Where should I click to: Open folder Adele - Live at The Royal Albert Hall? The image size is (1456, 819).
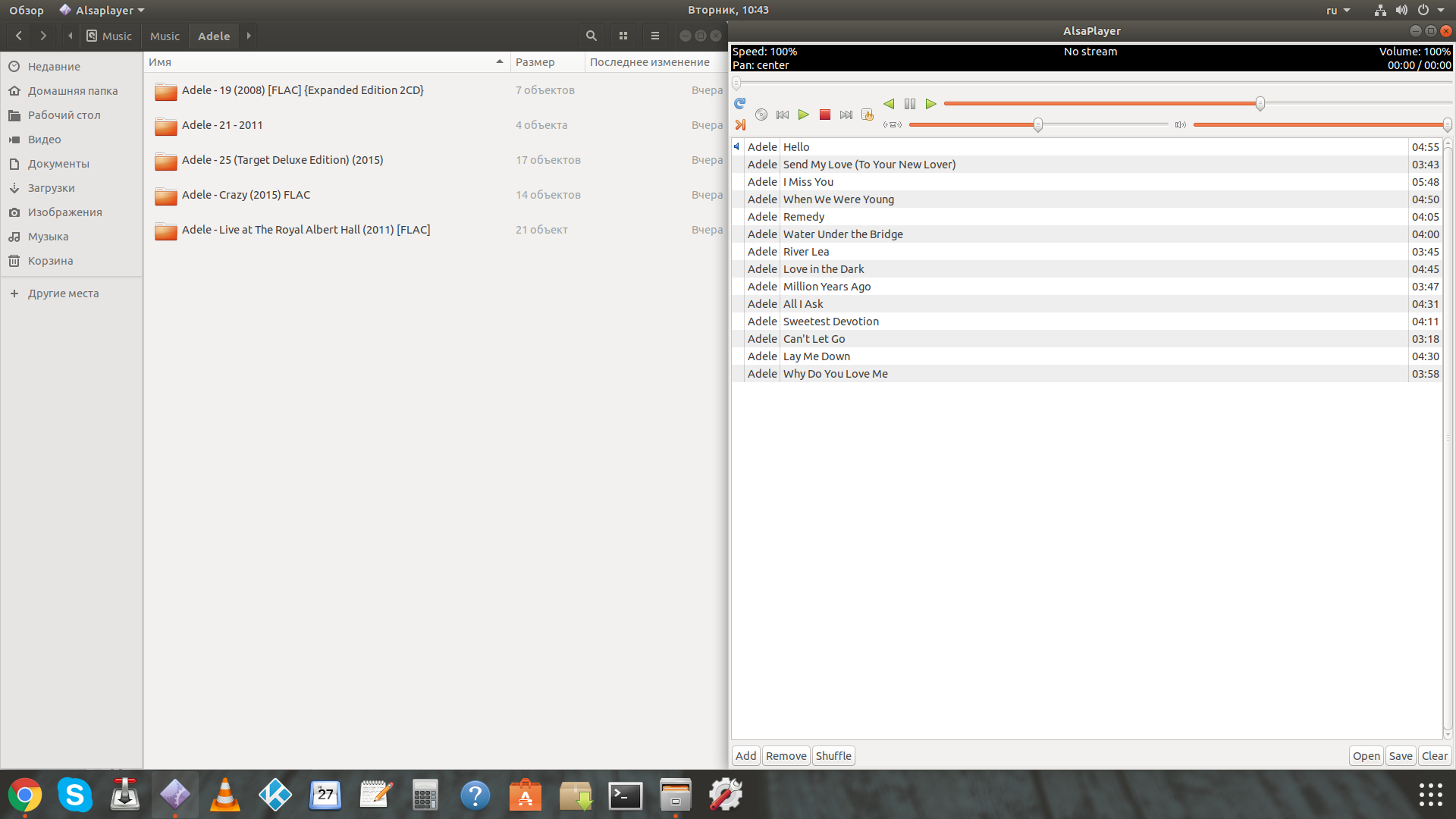[x=435, y=230]
